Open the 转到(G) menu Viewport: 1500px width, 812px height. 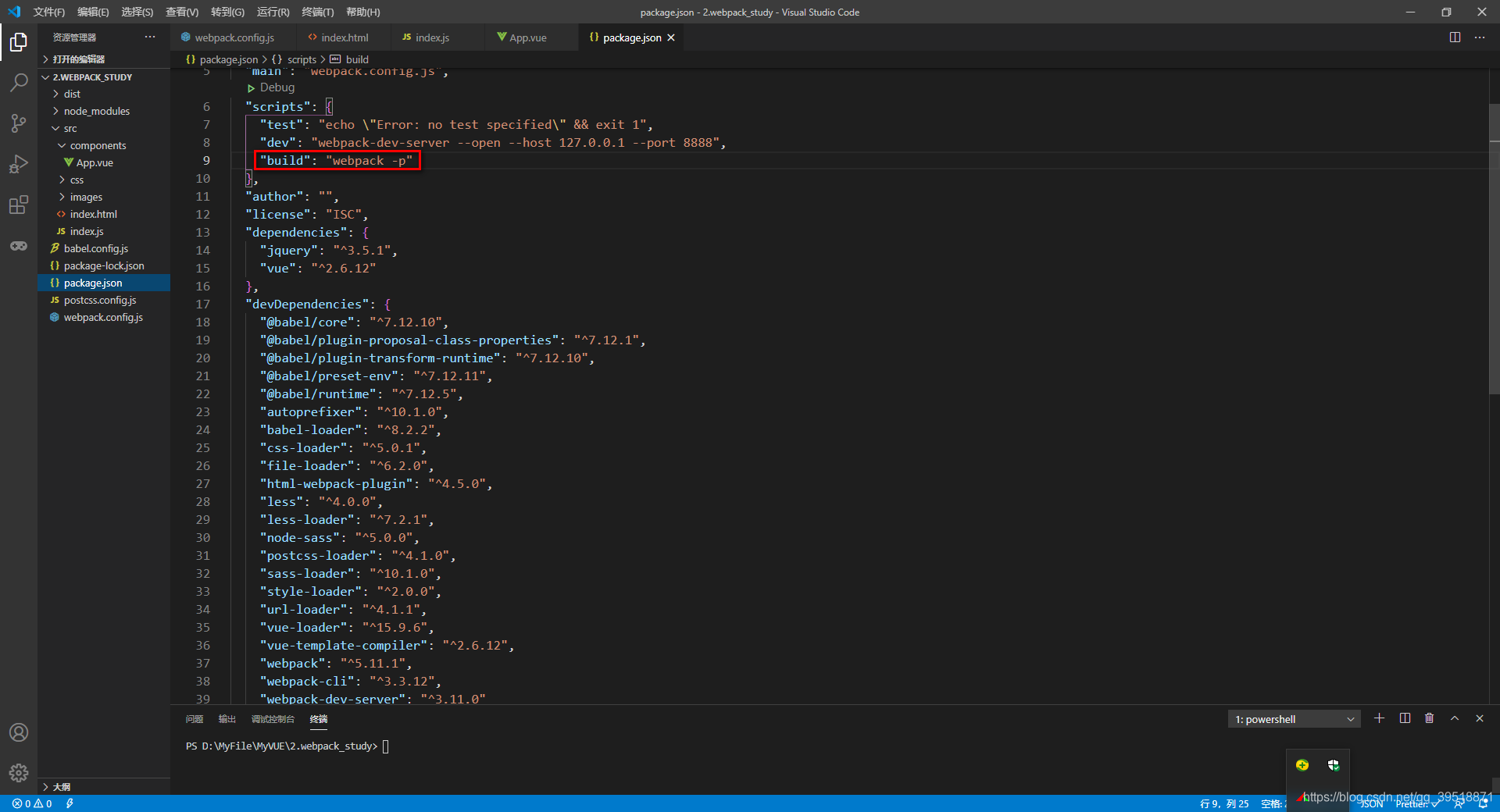(227, 12)
